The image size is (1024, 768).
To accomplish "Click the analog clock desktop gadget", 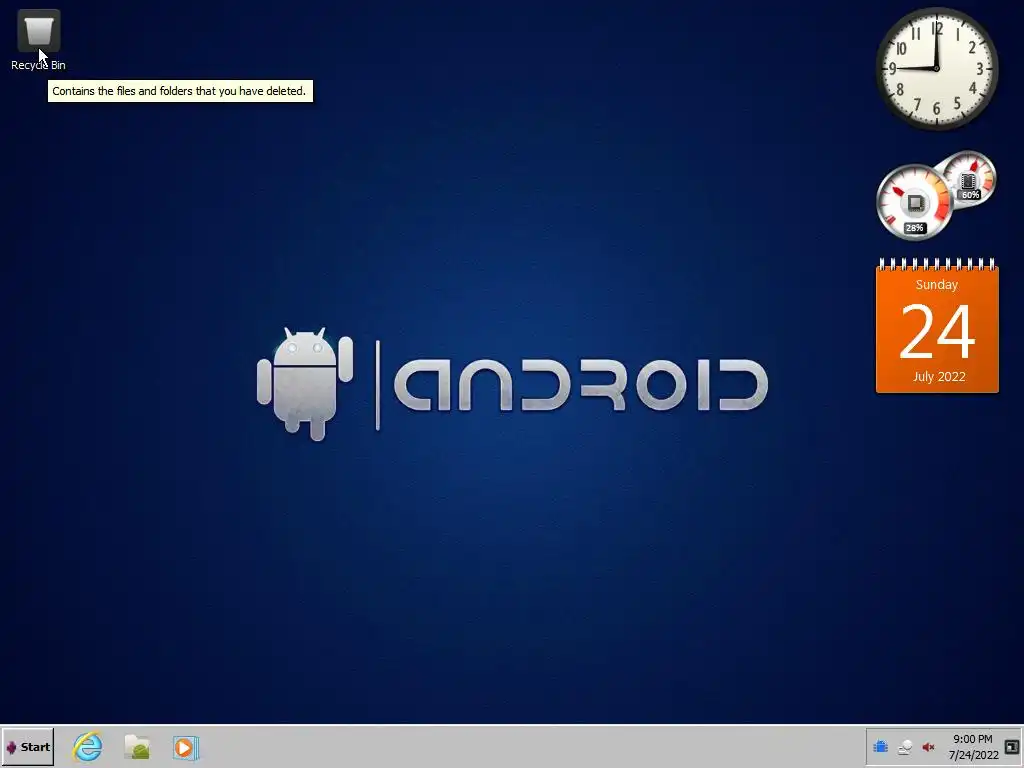I will pos(936,69).
